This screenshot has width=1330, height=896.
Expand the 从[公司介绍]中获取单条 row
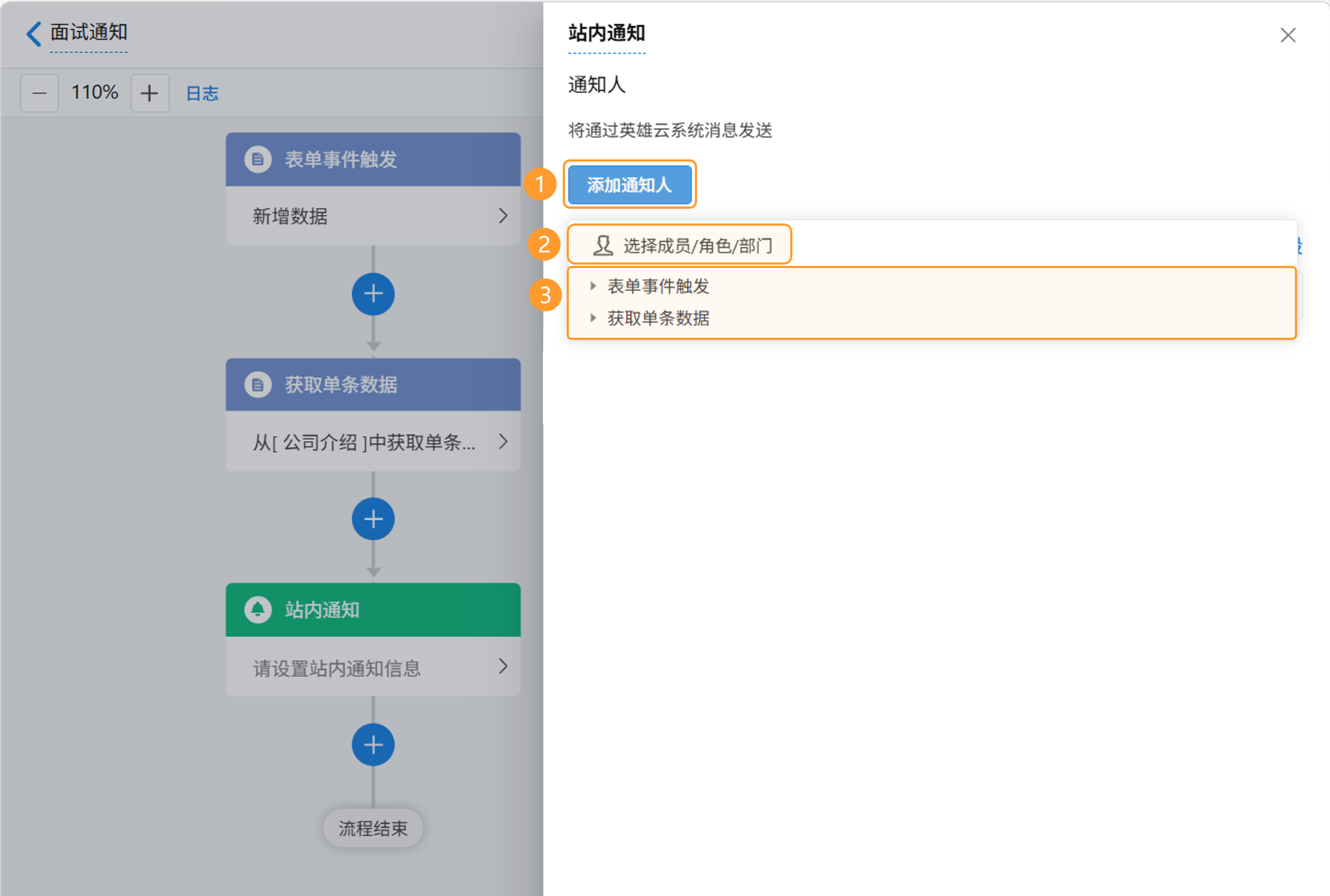pyautogui.click(x=503, y=441)
